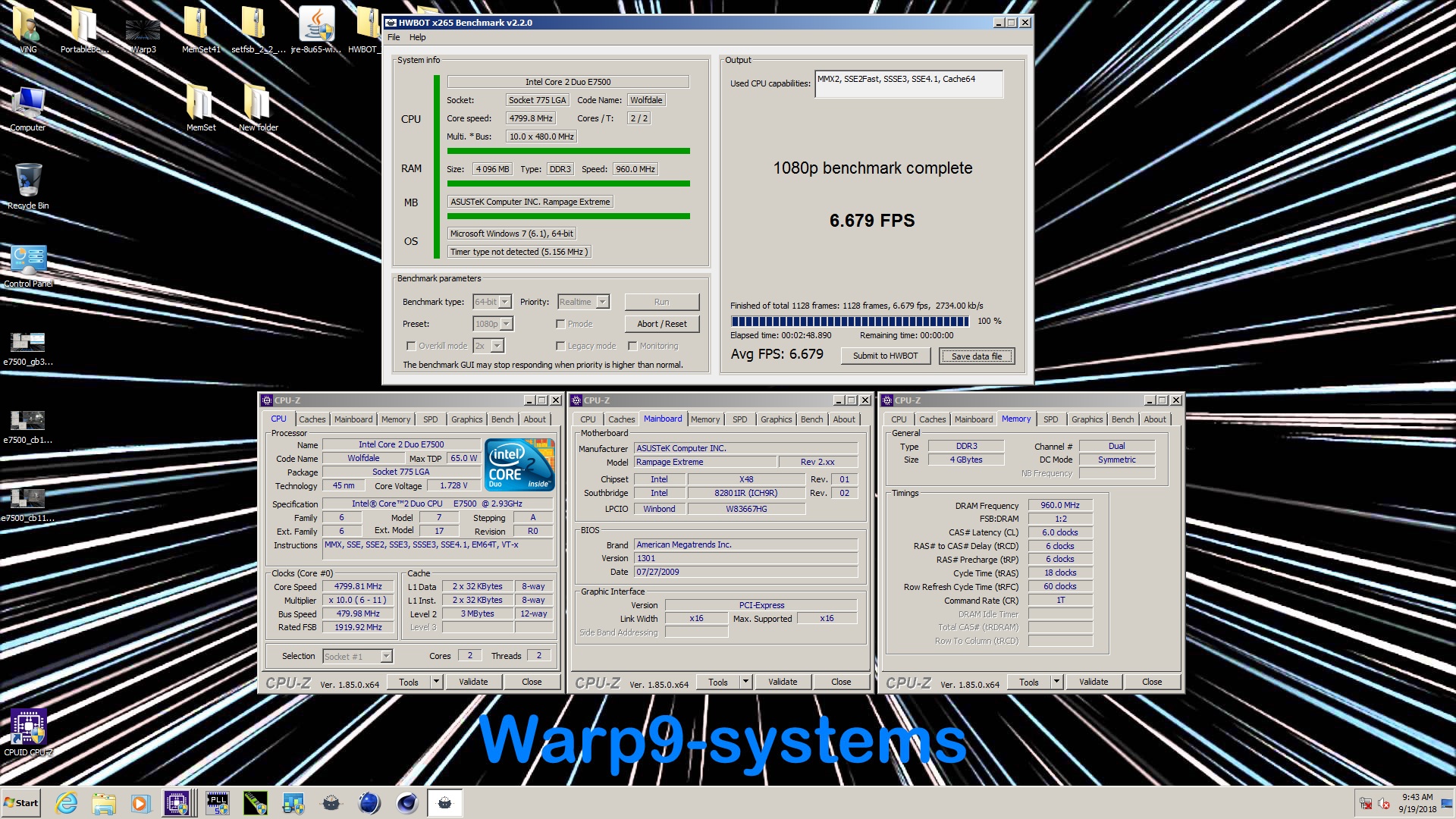Viewport: 1456px width, 819px height.
Task: Switch to the PLL SetFSB taskbar icon
Action: [218, 803]
